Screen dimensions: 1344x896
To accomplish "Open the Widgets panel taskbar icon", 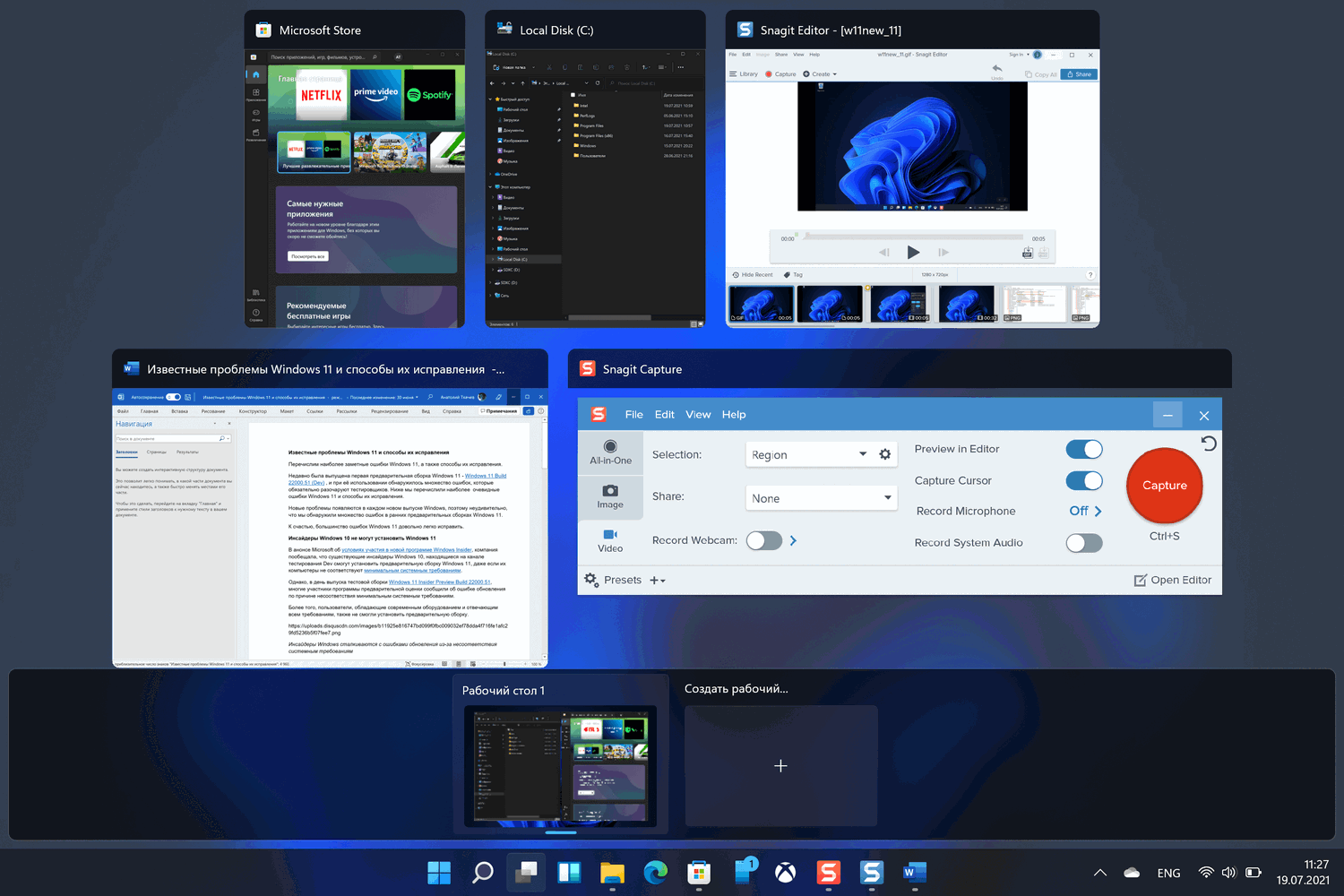I will (569, 872).
